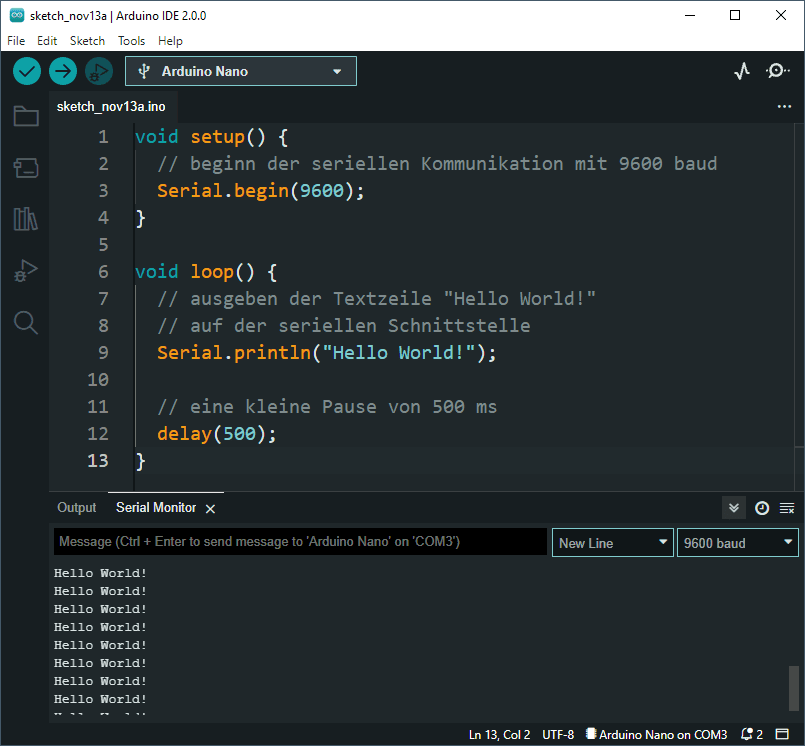805x746 pixels.
Task: Switch to the Output tab
Action: 77,508
